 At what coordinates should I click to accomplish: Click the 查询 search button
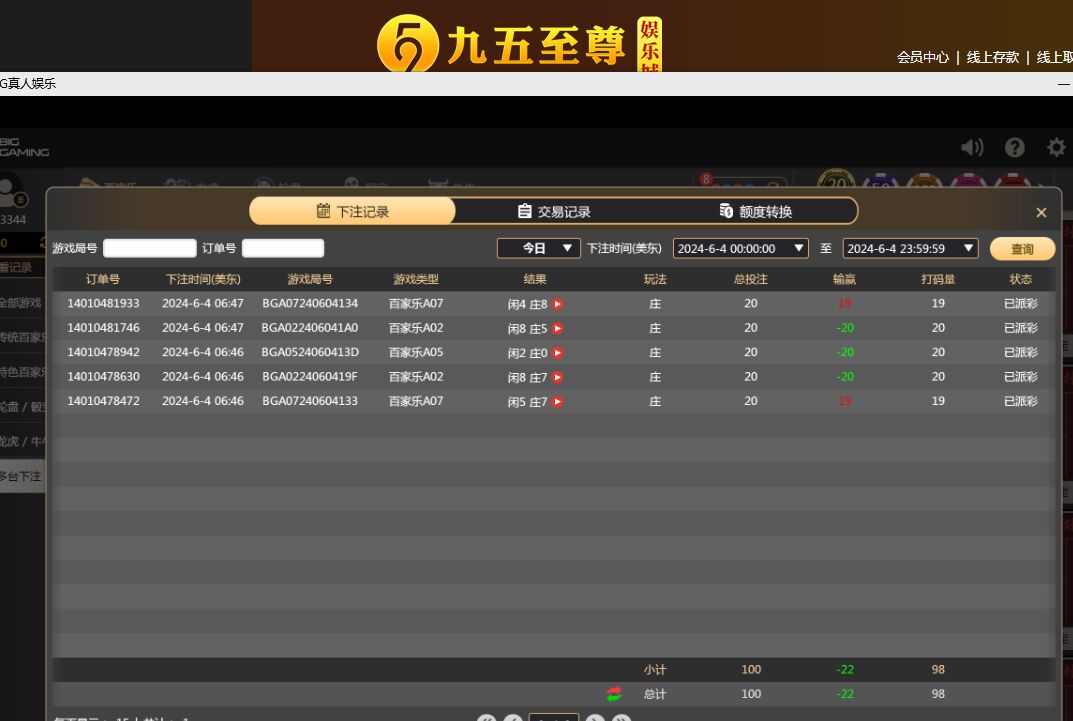point(1022,249)
